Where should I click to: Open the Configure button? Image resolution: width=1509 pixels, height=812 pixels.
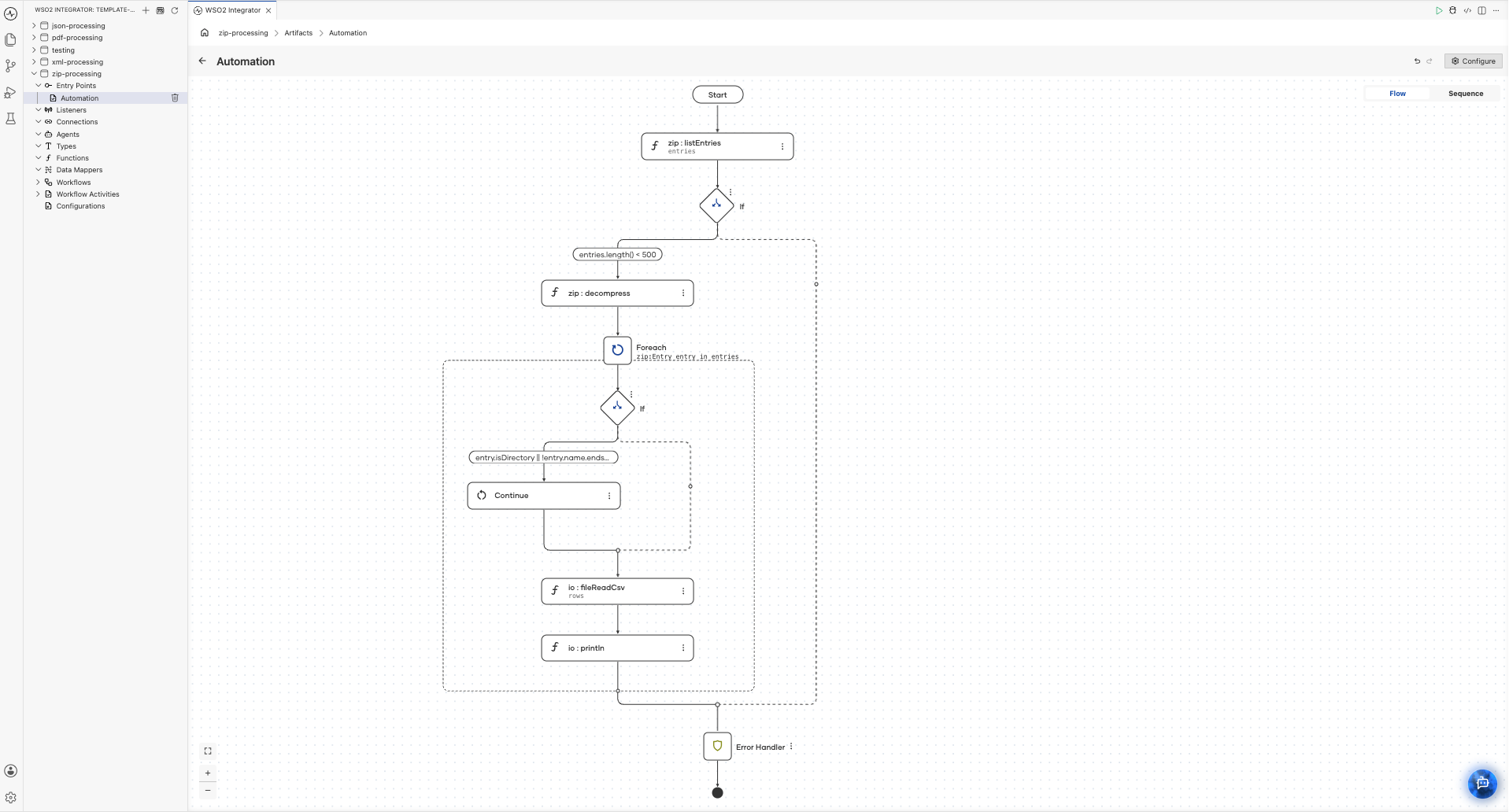1474,61
